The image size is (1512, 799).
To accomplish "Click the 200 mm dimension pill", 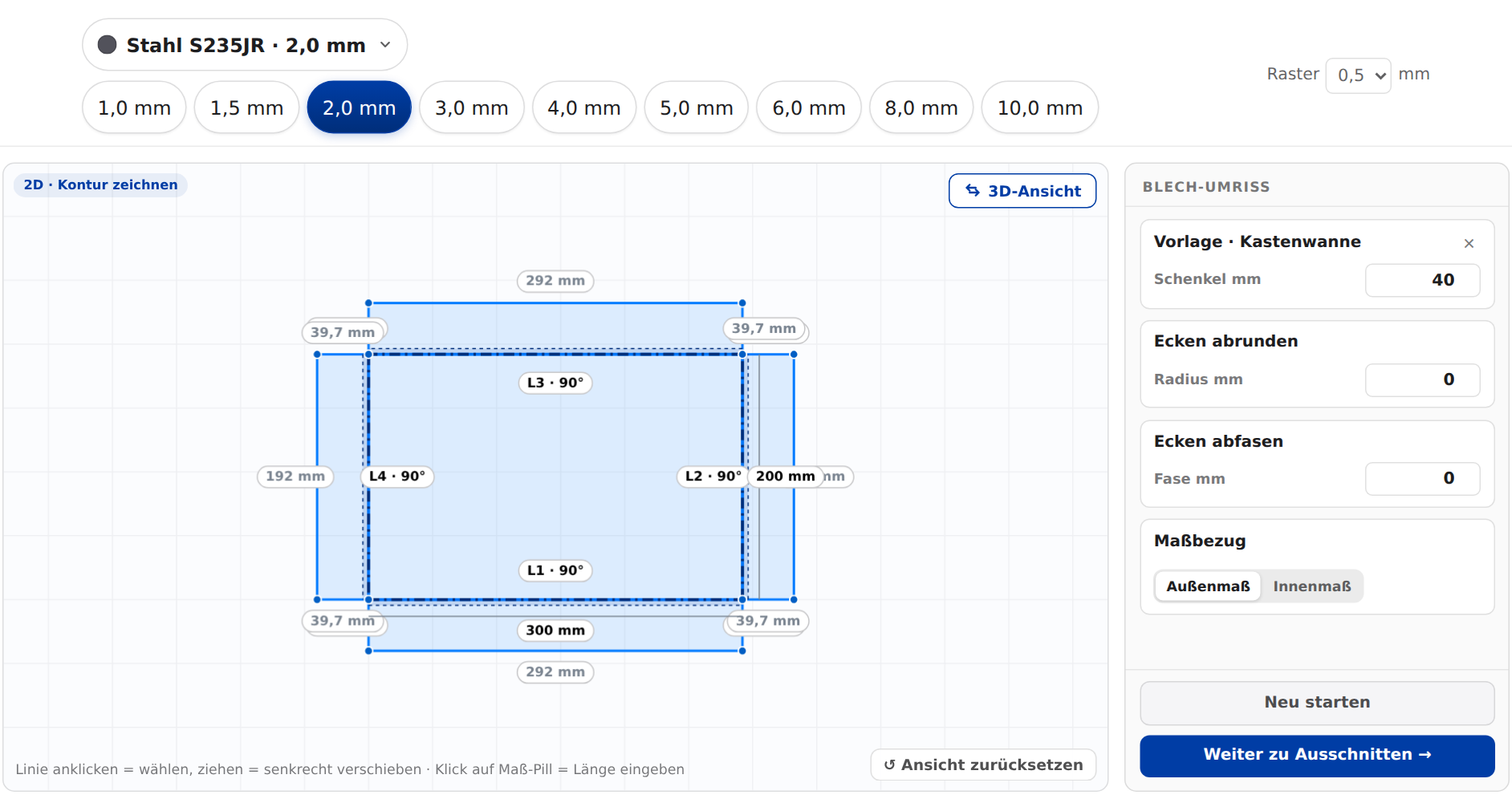I will tap(786, 477).
